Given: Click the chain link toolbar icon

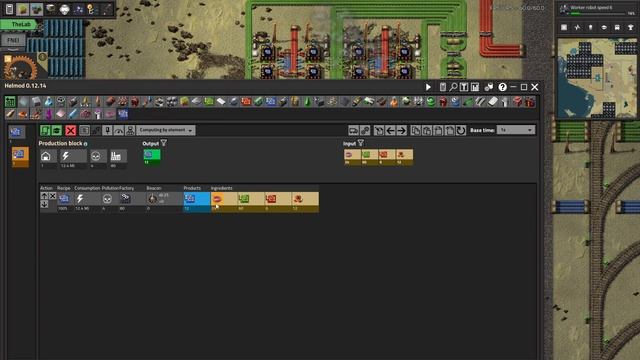Looking at the screenshot, I should tap(365, 130).
